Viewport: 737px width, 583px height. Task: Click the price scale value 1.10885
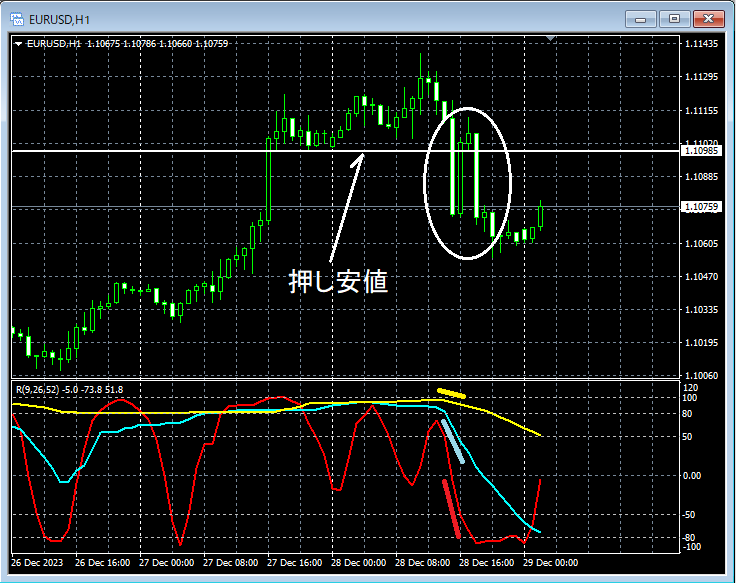click(x=702, y=177)
